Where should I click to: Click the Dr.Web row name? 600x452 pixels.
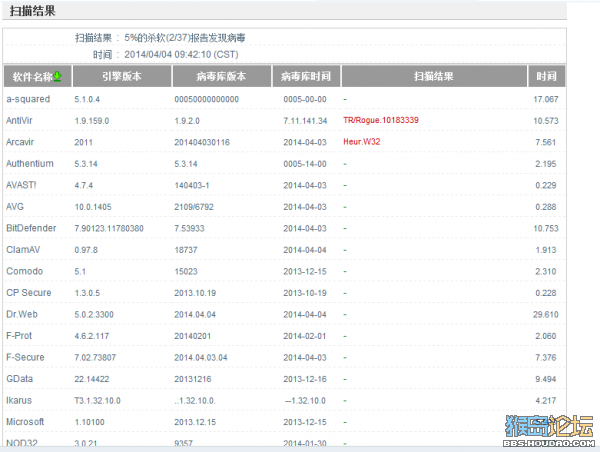coord(22,314)
